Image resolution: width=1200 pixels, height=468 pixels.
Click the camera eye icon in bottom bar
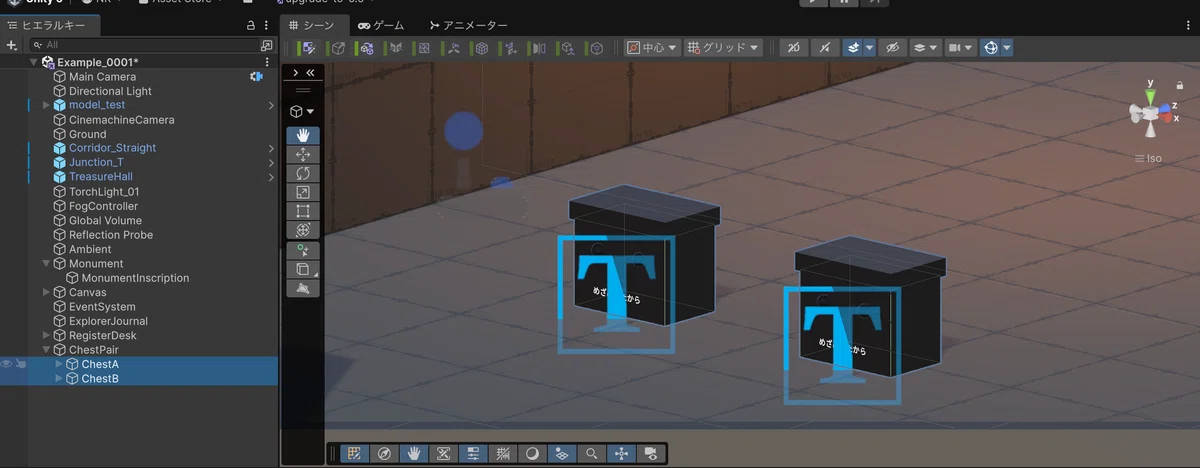click(x=652, y=453)
